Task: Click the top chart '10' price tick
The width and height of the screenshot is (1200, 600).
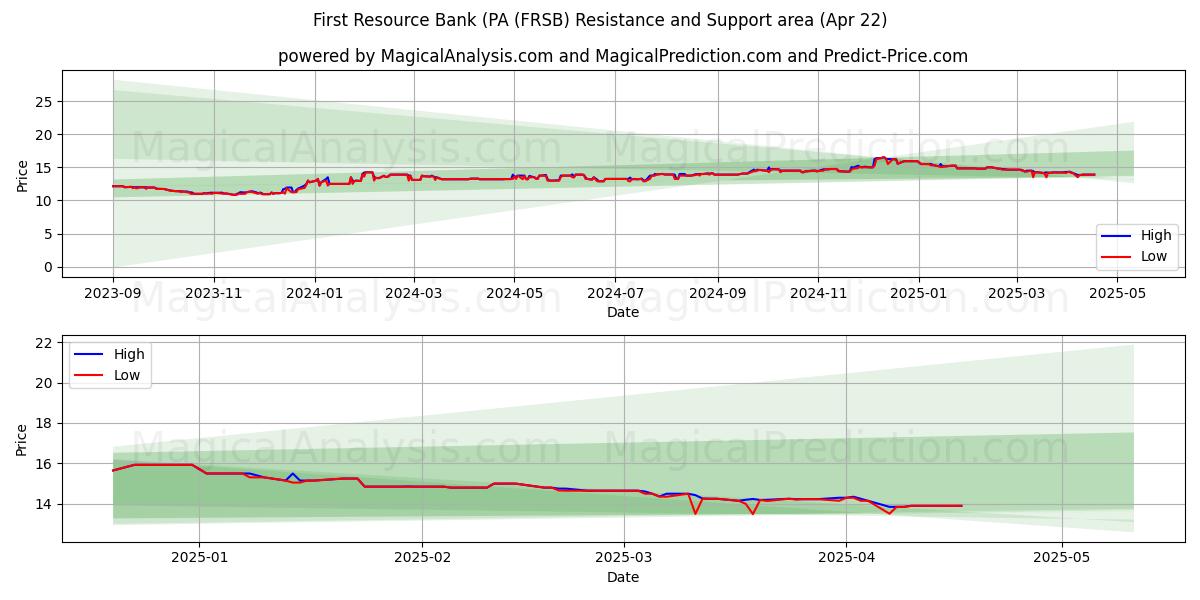Action: point(45,201)
